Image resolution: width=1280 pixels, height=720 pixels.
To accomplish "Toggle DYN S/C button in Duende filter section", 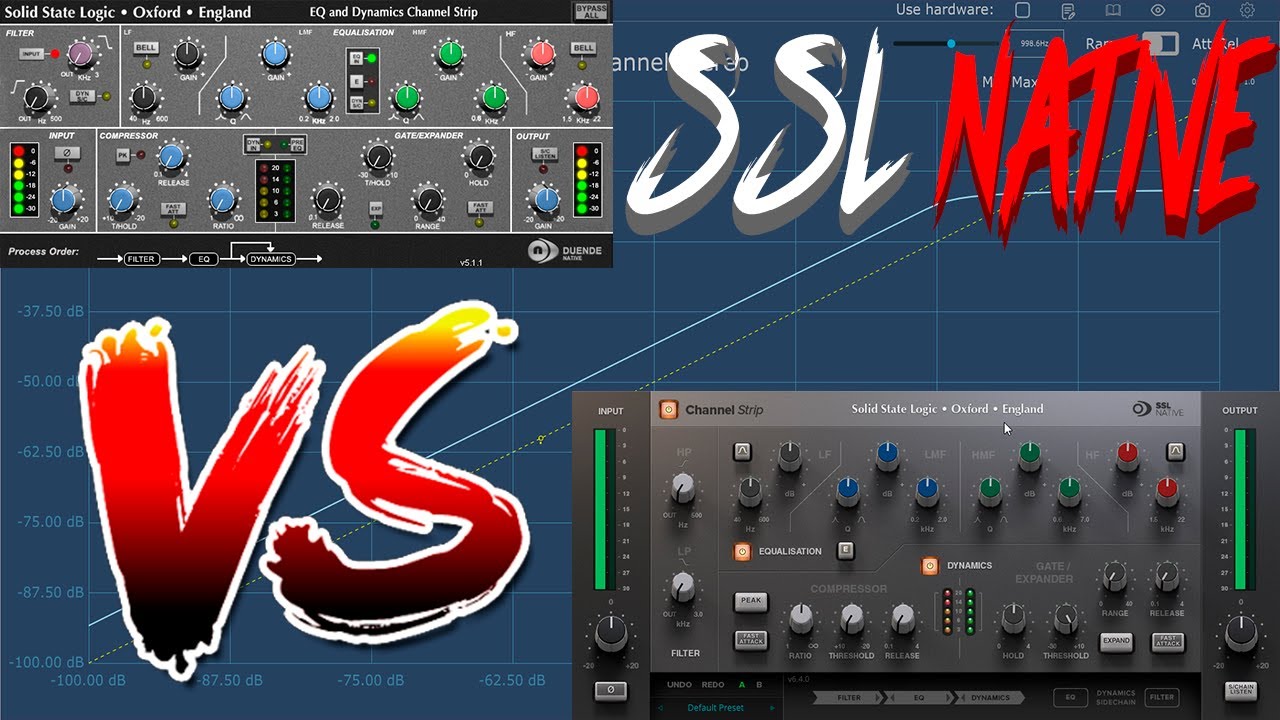I will tap(85, 96).
